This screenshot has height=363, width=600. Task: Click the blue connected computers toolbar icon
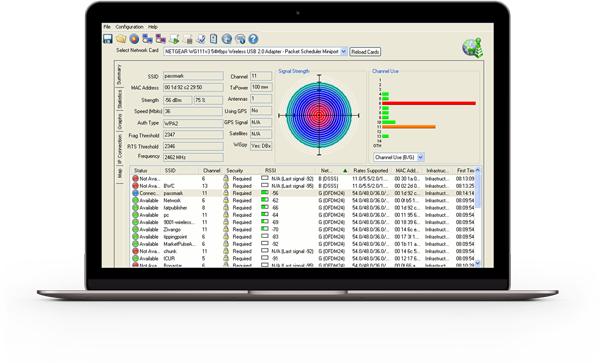pyautogui.click(x=147, y=39)
